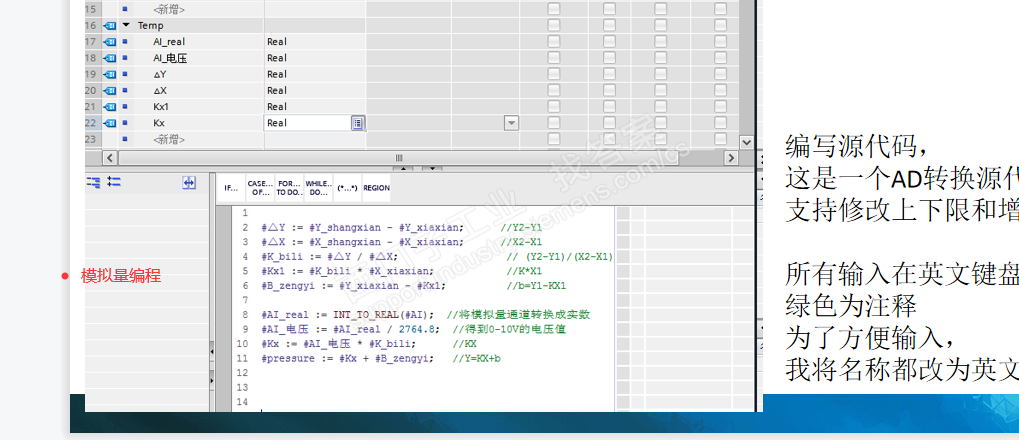Tick the first checkbox in the Kx row
The image size is (1019, 440).
click(553, 123)
